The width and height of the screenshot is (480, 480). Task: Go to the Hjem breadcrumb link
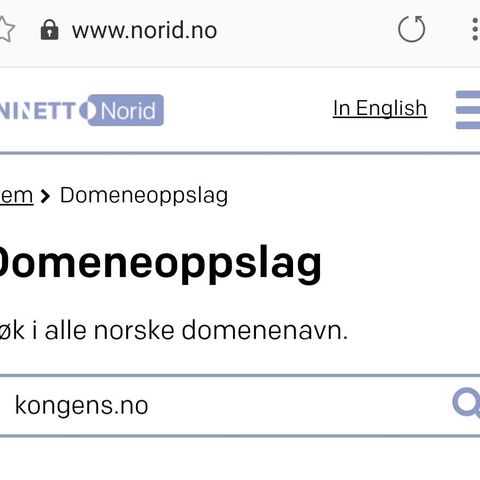click(x=17, y=195)
